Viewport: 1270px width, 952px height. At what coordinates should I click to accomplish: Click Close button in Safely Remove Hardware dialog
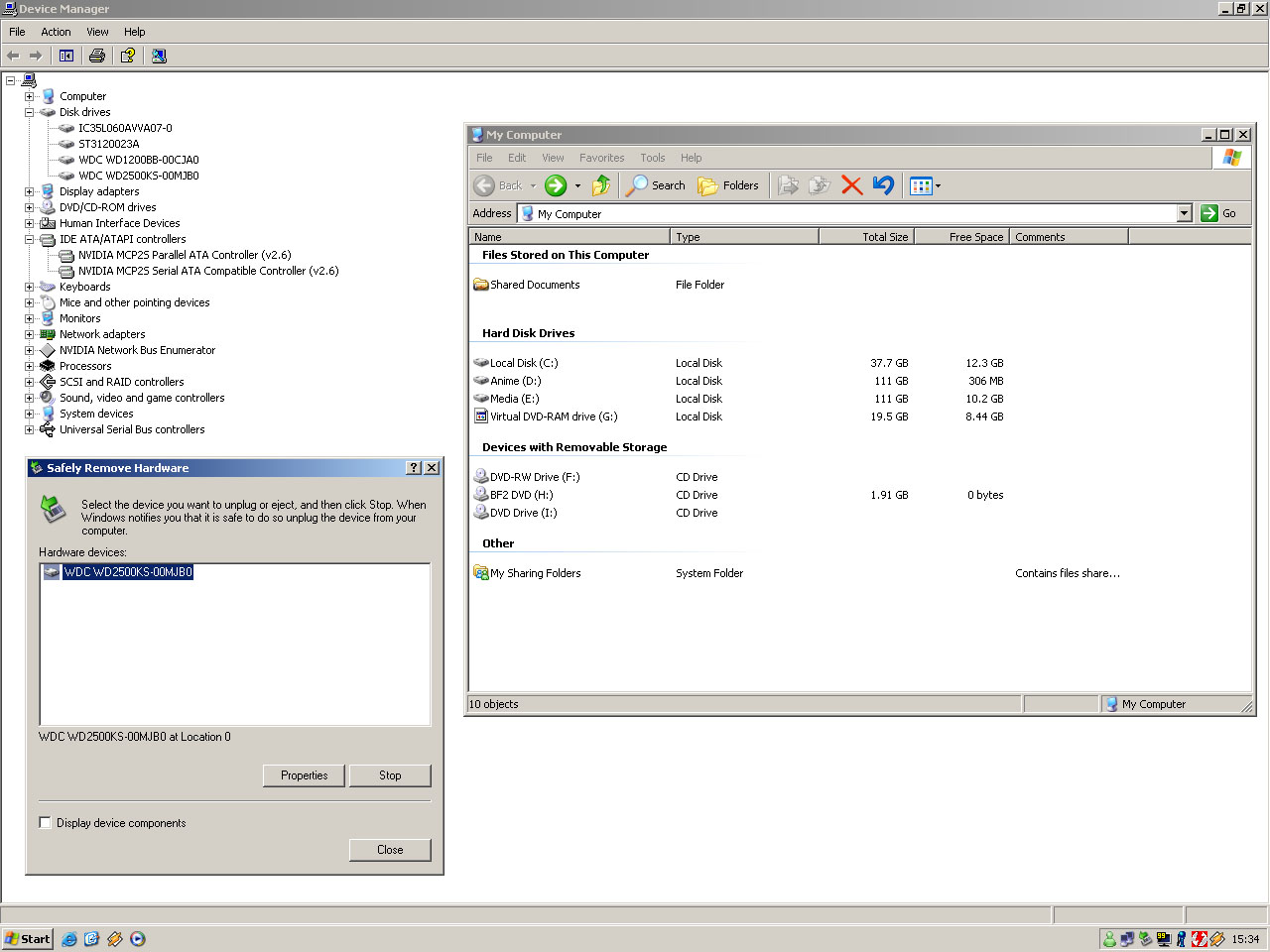point(390,850)
